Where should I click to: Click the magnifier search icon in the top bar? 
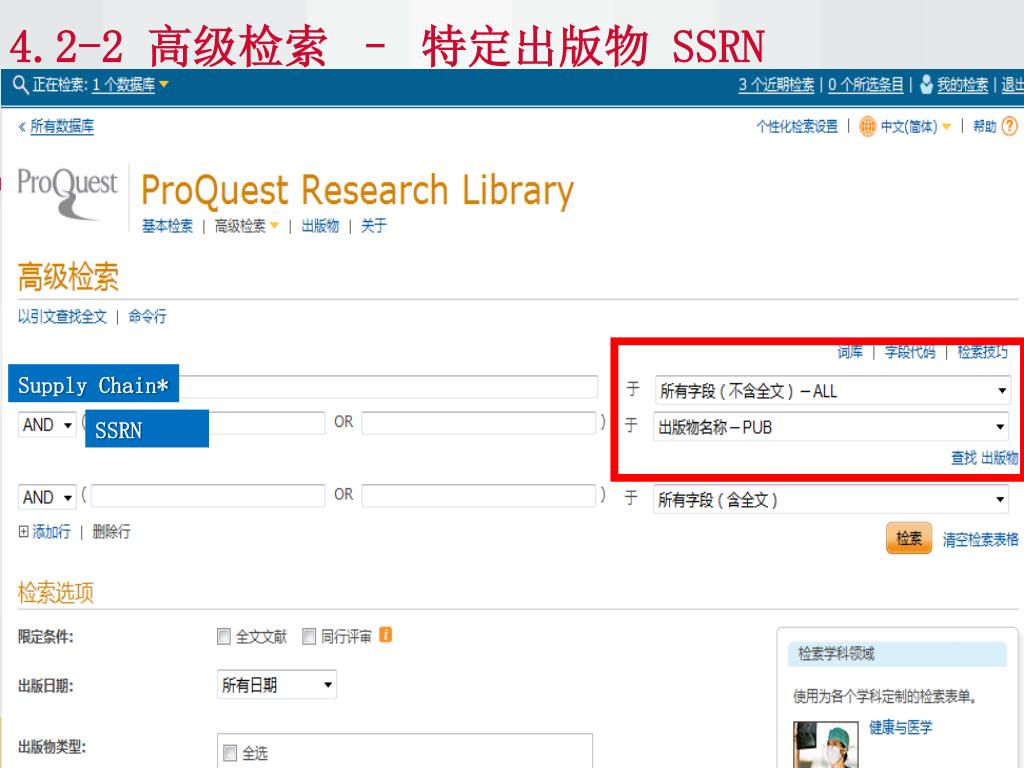click(x=20, y=85)
